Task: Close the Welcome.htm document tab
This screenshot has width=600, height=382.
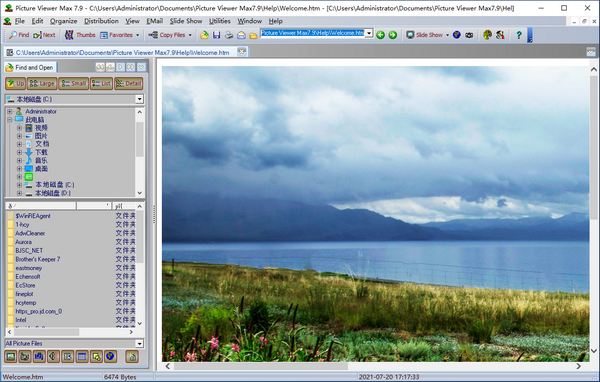Action: 241,51
